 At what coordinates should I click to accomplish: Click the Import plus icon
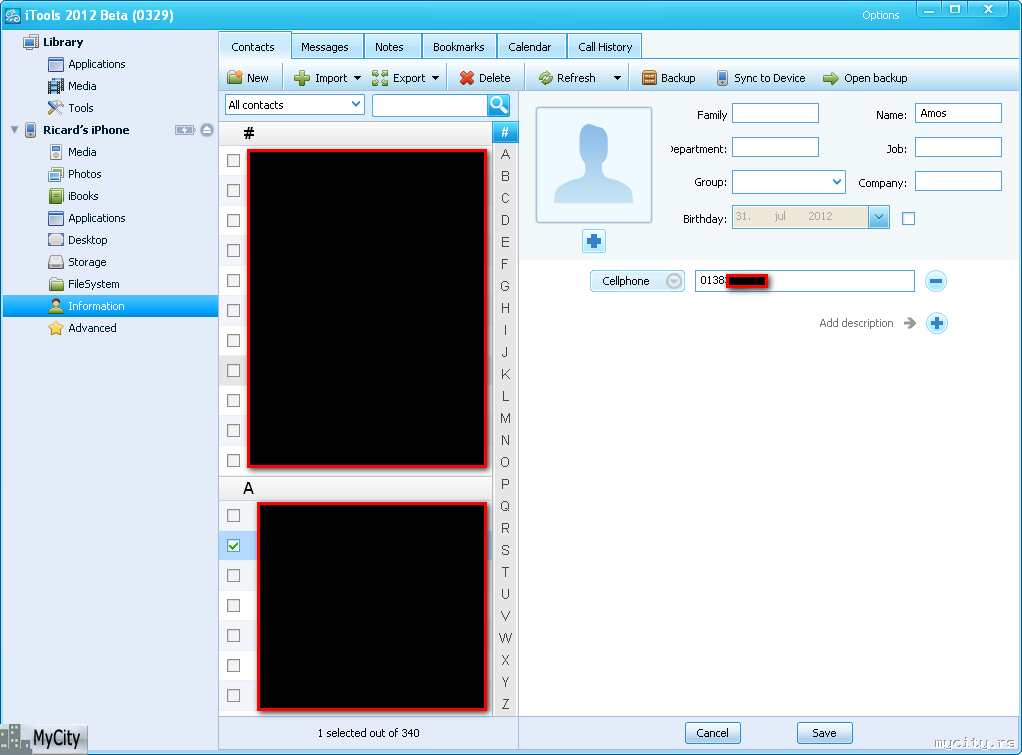pos(301,78)
